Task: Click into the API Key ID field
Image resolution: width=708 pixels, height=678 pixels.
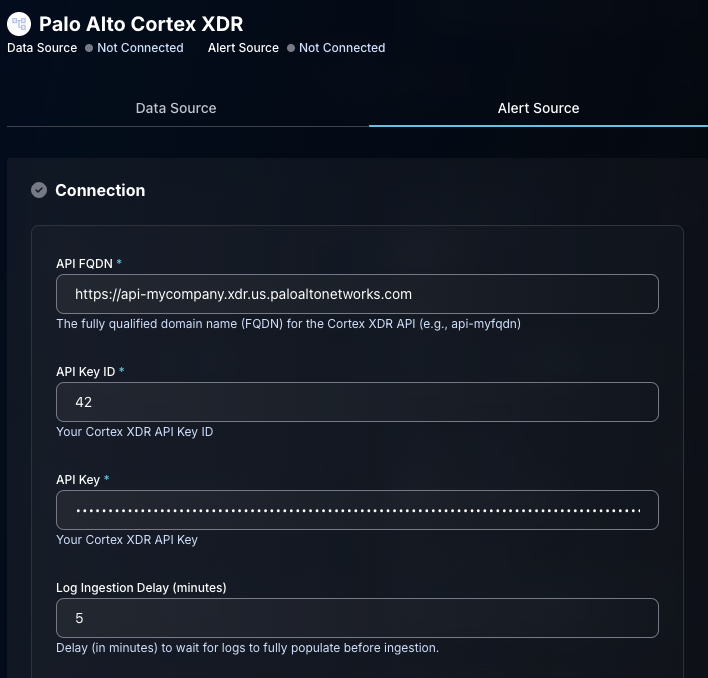Action: [x=357, y=402]
